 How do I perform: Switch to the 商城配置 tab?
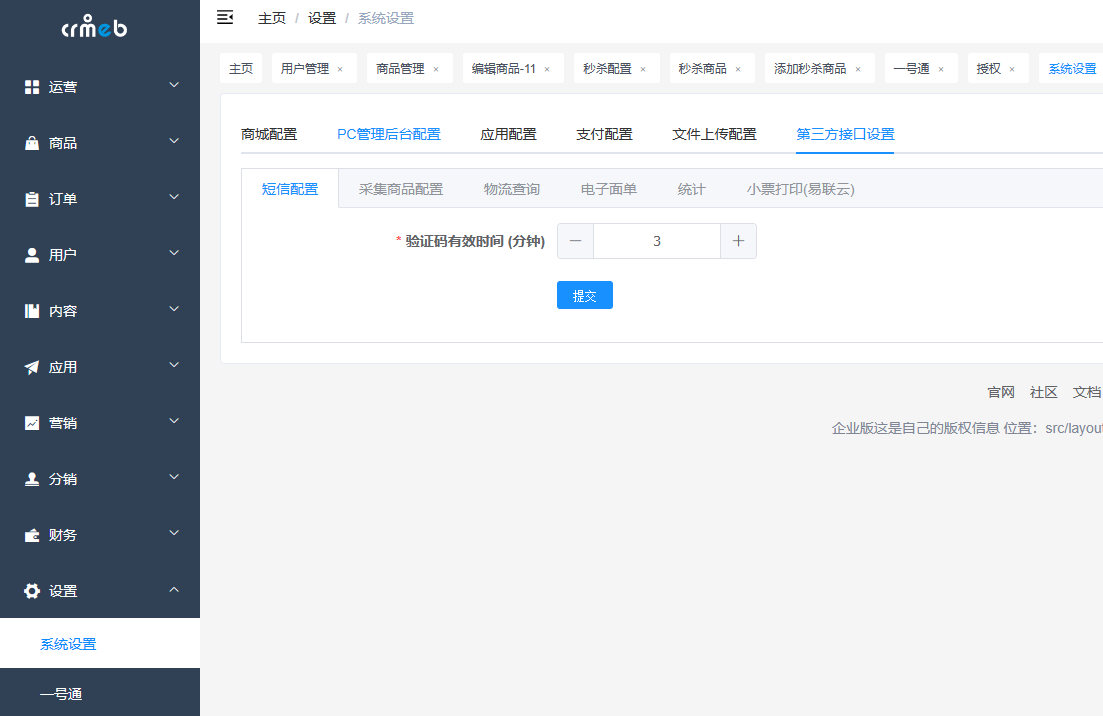coord(269,134)
